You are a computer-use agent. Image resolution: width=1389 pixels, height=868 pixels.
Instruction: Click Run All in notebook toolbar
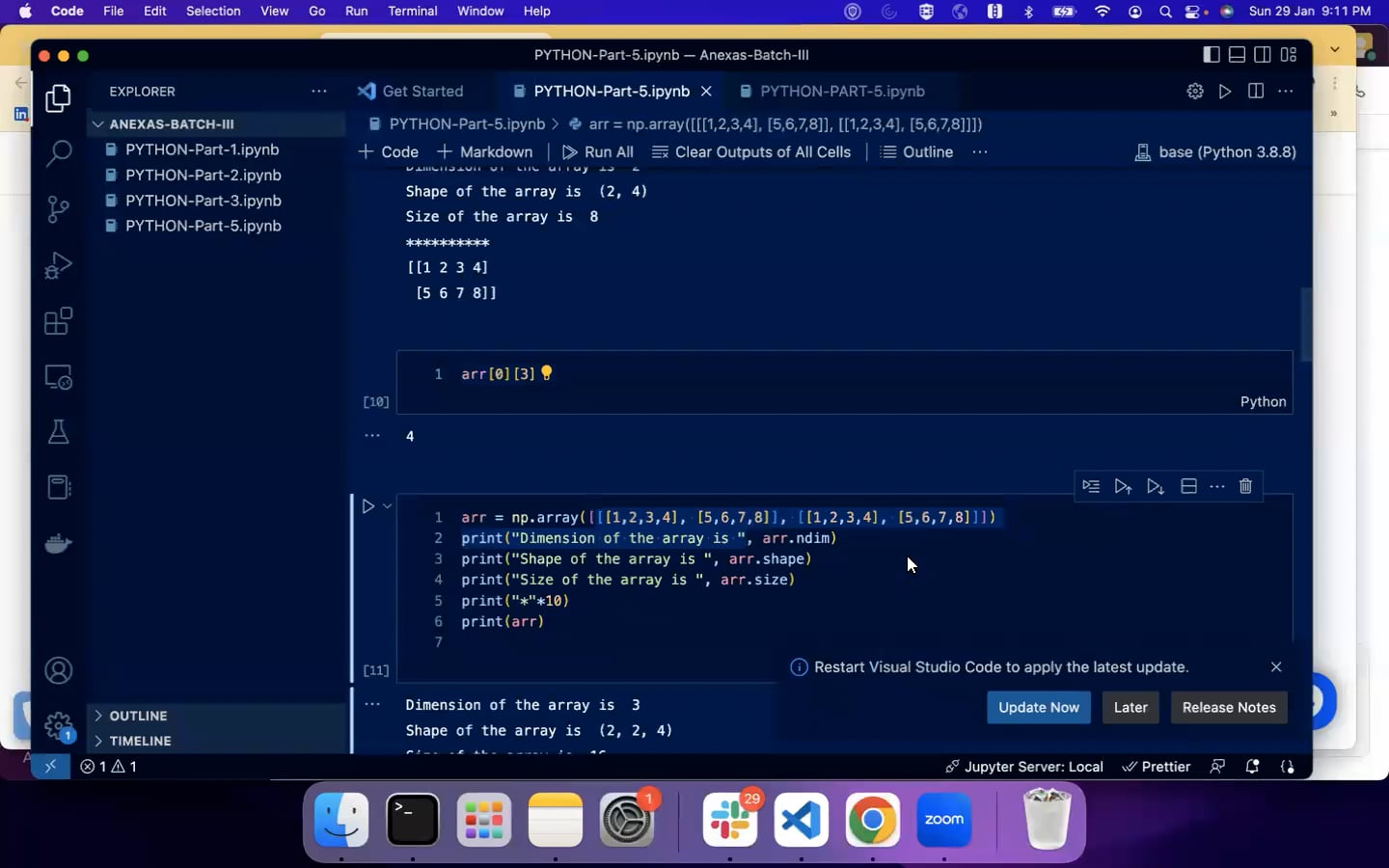click(598, 152)
